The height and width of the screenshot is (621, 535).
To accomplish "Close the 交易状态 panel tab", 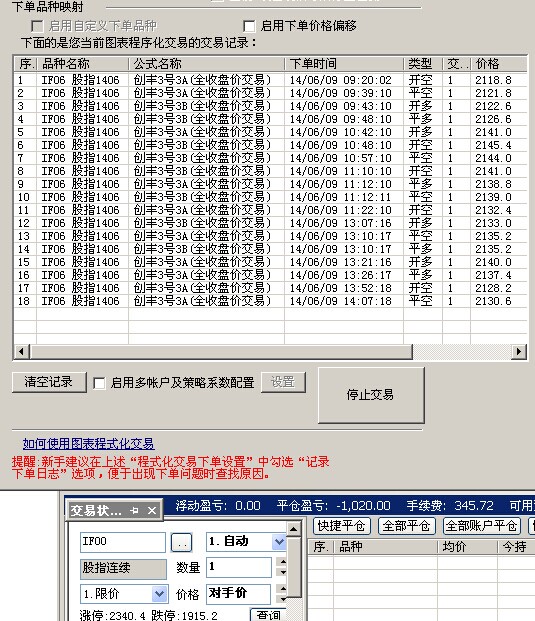I will 152,511.
